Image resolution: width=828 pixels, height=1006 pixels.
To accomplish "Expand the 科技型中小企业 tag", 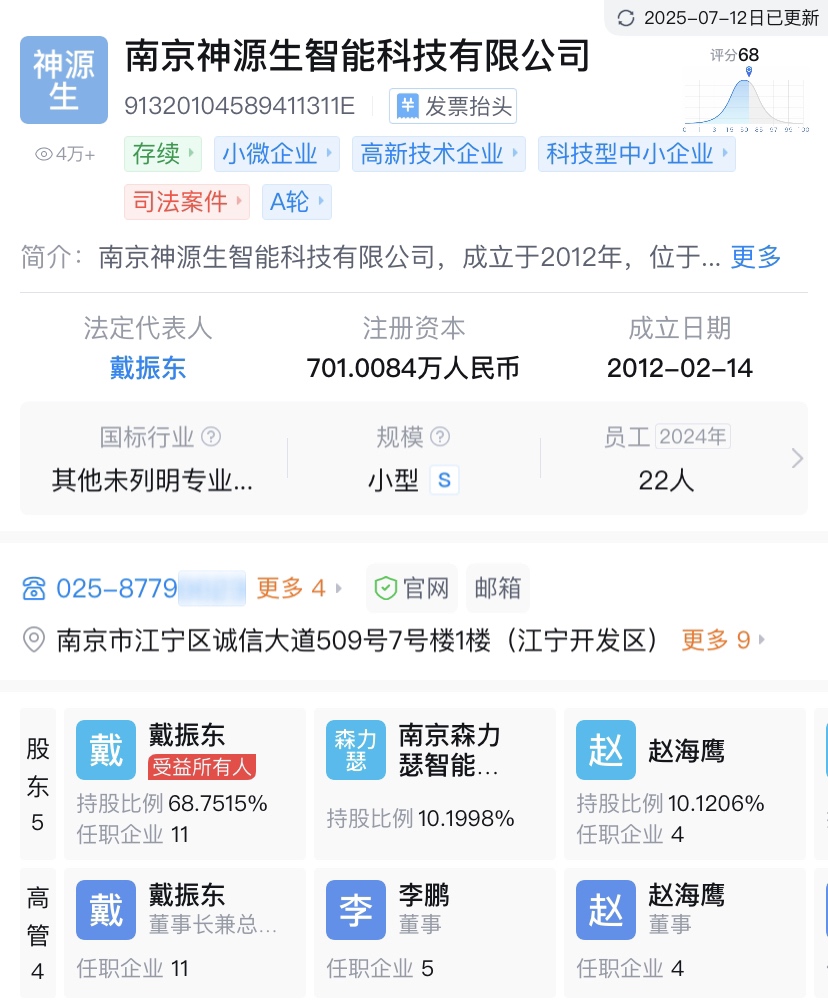I will click(x=637, y=154).
